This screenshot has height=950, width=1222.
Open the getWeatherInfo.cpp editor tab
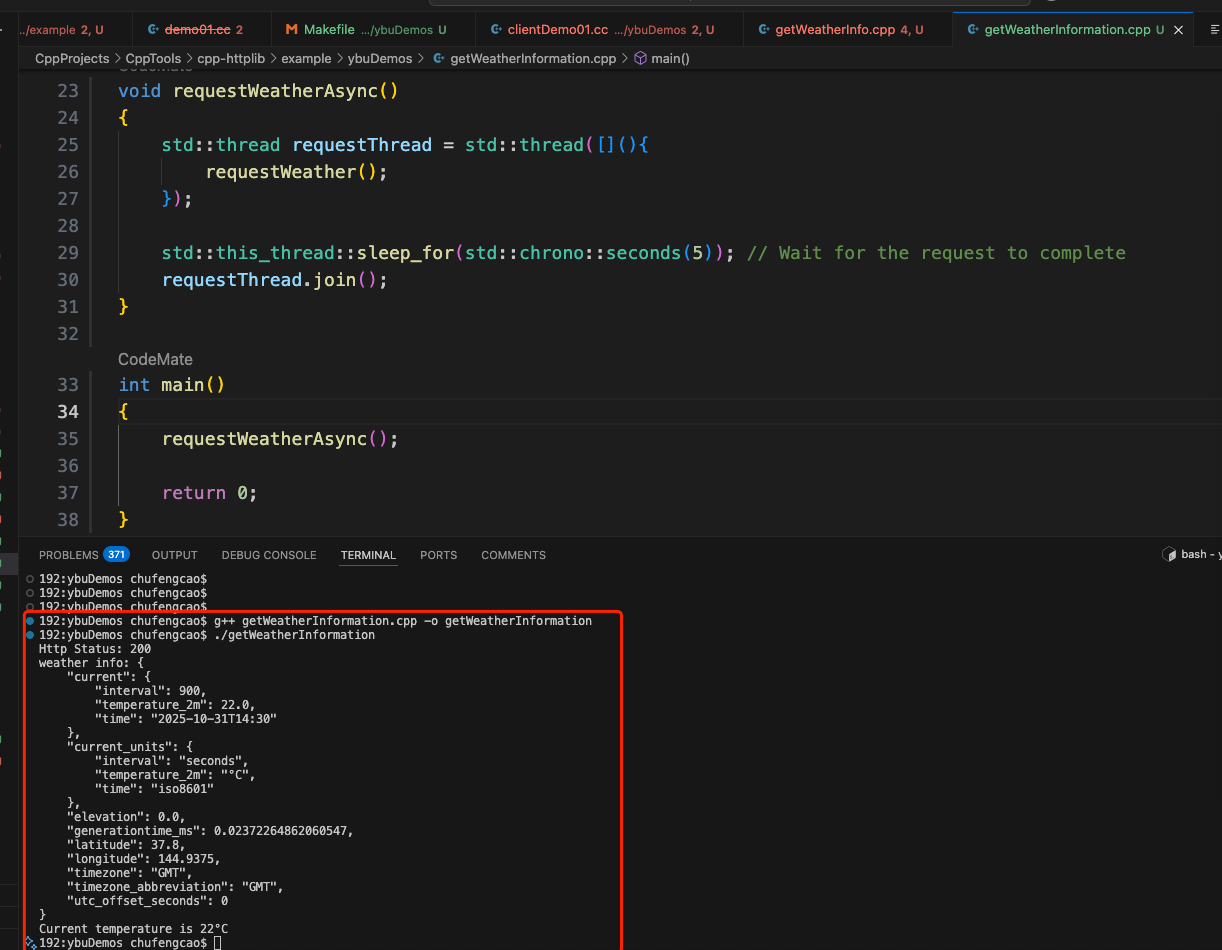848,30
